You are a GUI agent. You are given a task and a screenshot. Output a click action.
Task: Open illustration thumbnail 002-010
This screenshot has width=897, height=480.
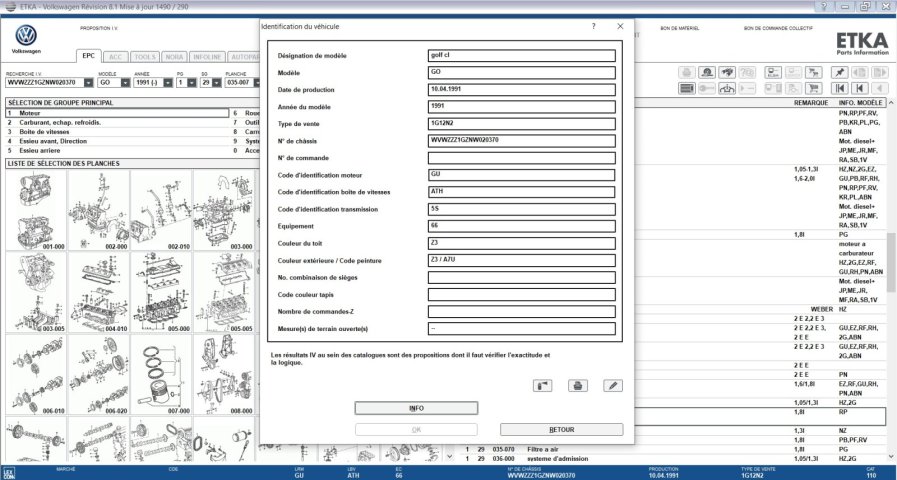pyautogui.click(x=161, y=211)
